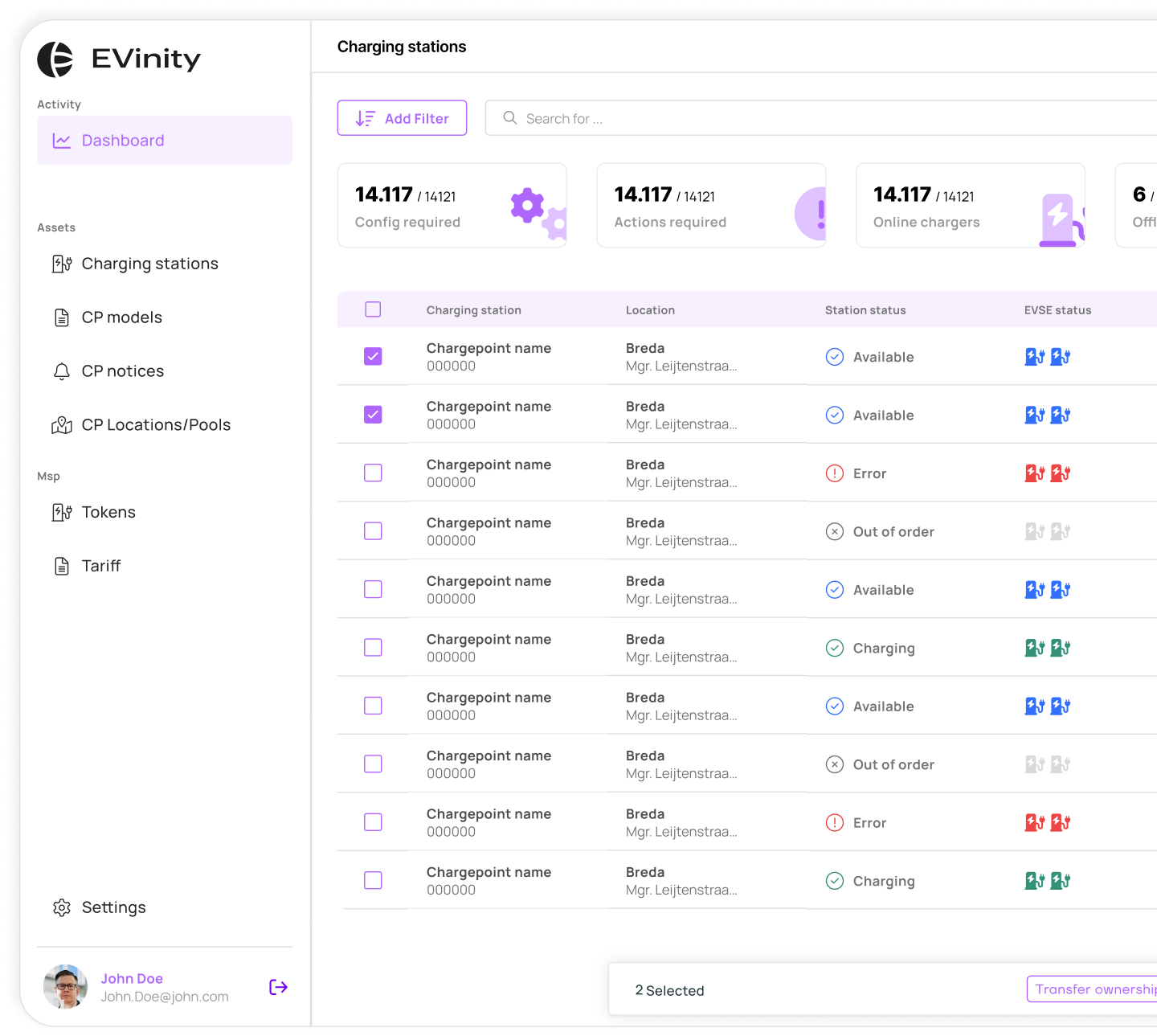
Task: Open the Add Filter dropdown
Action: [x=402, y=117]
